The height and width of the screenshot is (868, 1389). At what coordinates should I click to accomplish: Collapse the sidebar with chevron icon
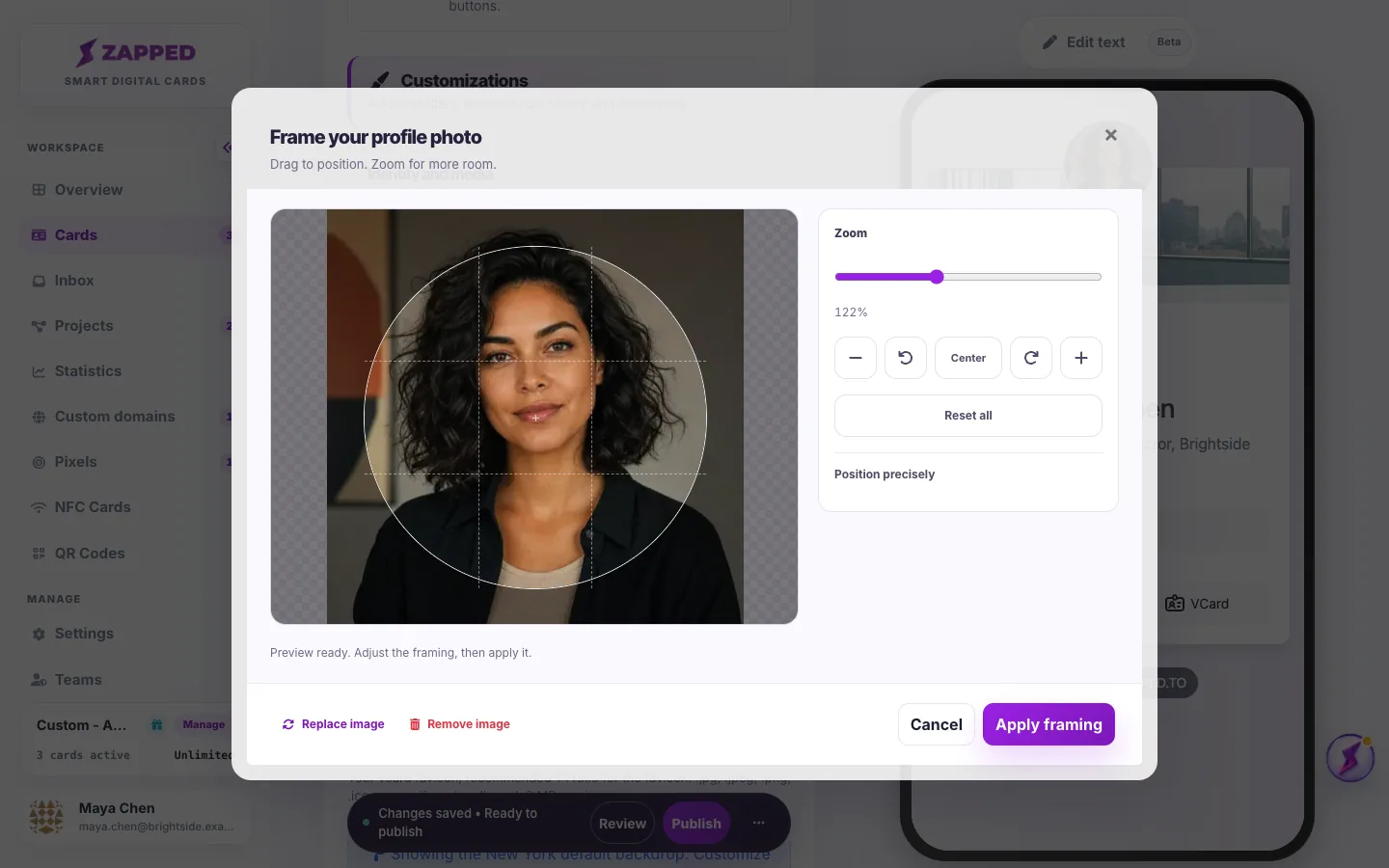pos(227,148)
